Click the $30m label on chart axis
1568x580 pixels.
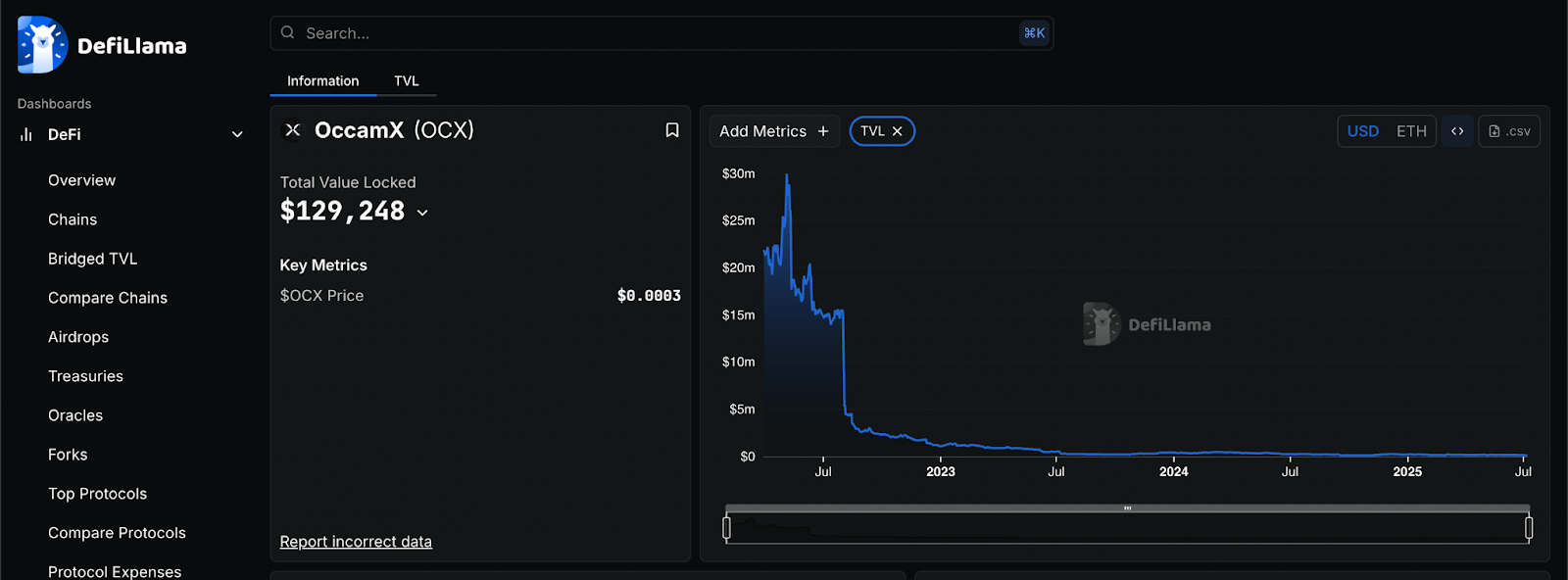pos(738,173)
